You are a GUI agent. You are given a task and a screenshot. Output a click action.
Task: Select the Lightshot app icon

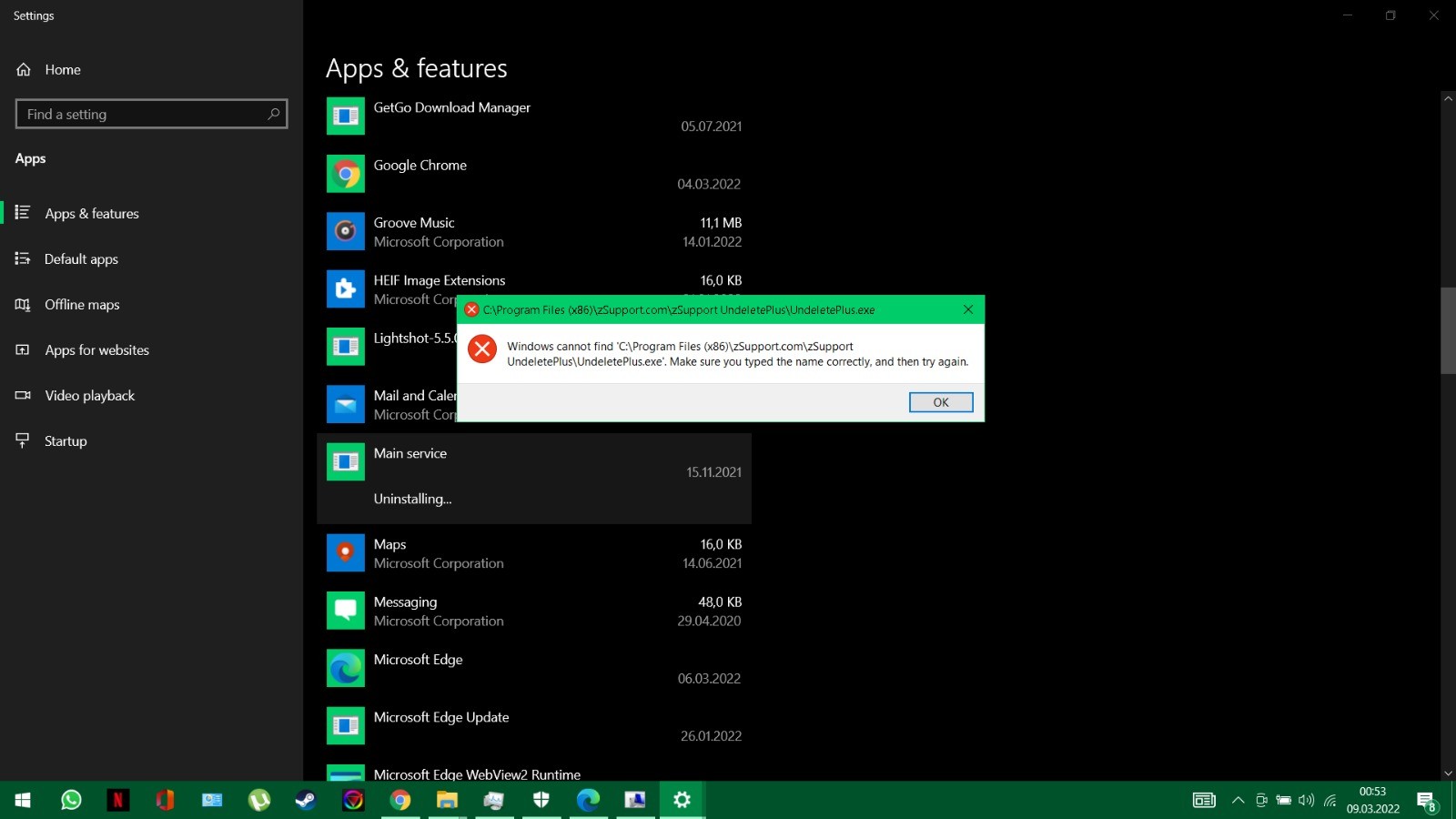pos(346,346)
